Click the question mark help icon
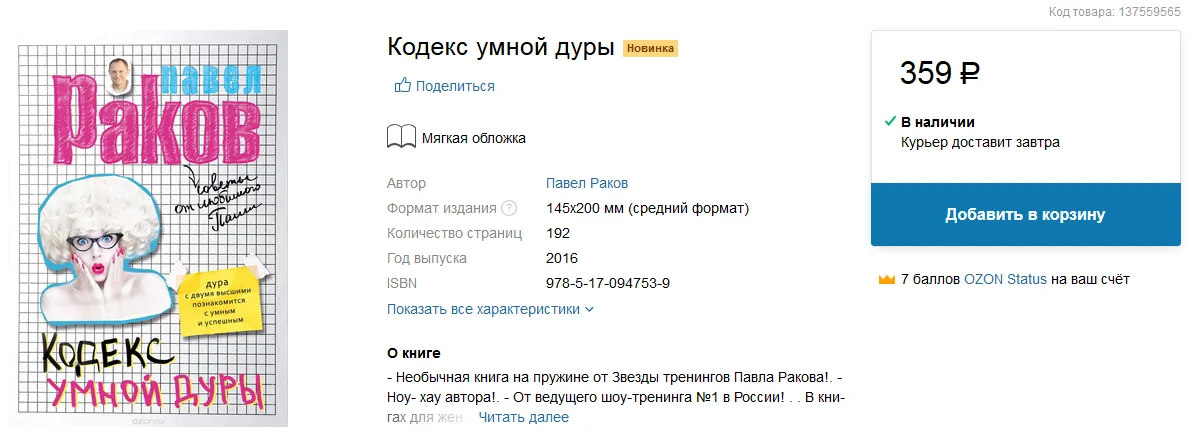 pos(509,208)
